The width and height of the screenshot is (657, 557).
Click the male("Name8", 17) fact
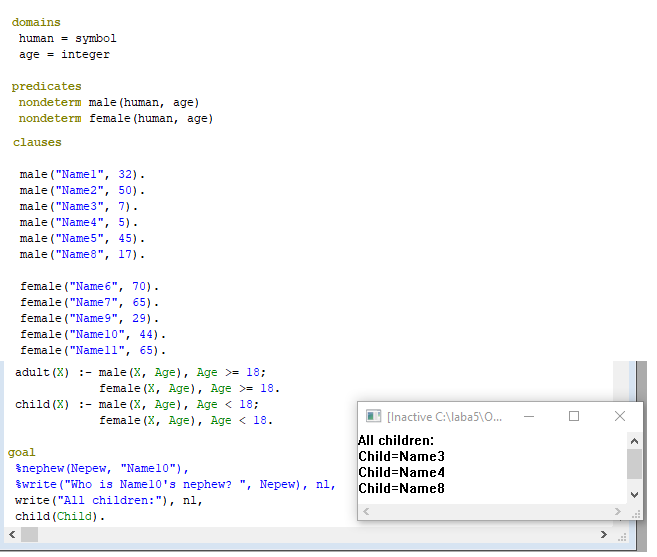82,254
